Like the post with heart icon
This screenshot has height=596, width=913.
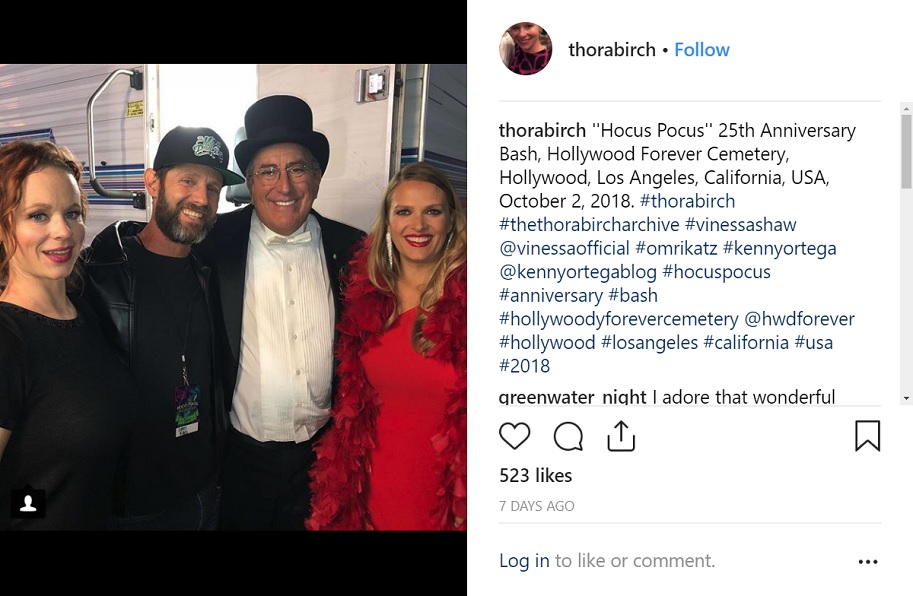tap(515, 436)
